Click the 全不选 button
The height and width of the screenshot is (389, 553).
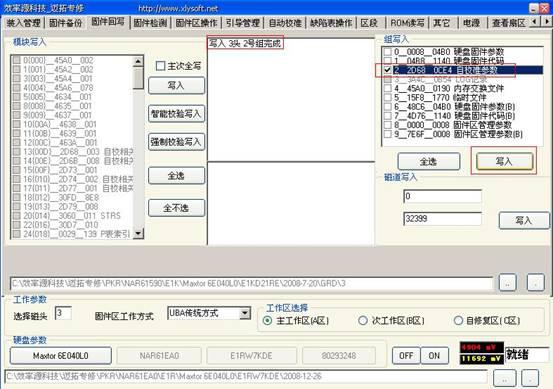[x=176, y=208]
